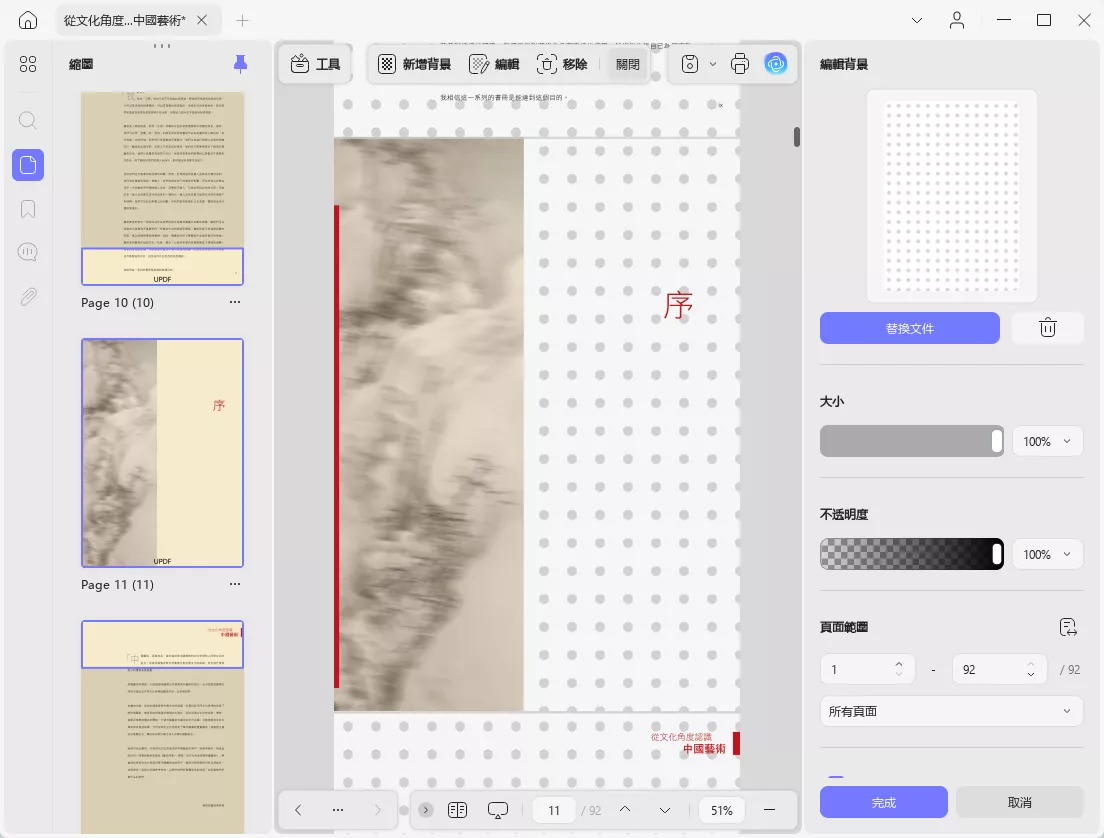Viewport: 1104px width, 838px height.
Task: Open the attachments paperclip icon
Action: tap(28, 296)
